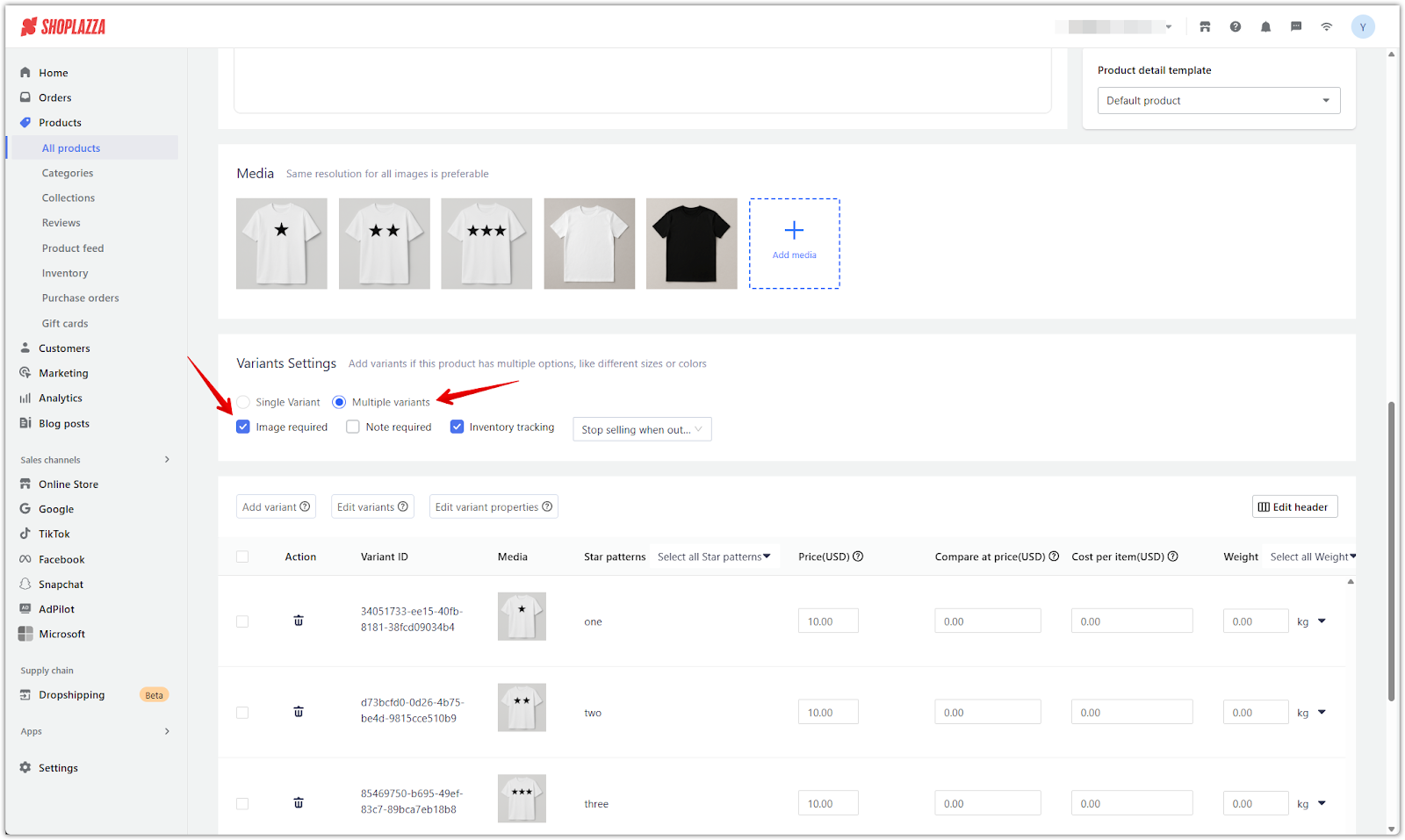The width and height of the screenshot is (1405, 840).
Task: Uncheck the Inventory tracking checkbox
Action: click(x=457, y=427)
